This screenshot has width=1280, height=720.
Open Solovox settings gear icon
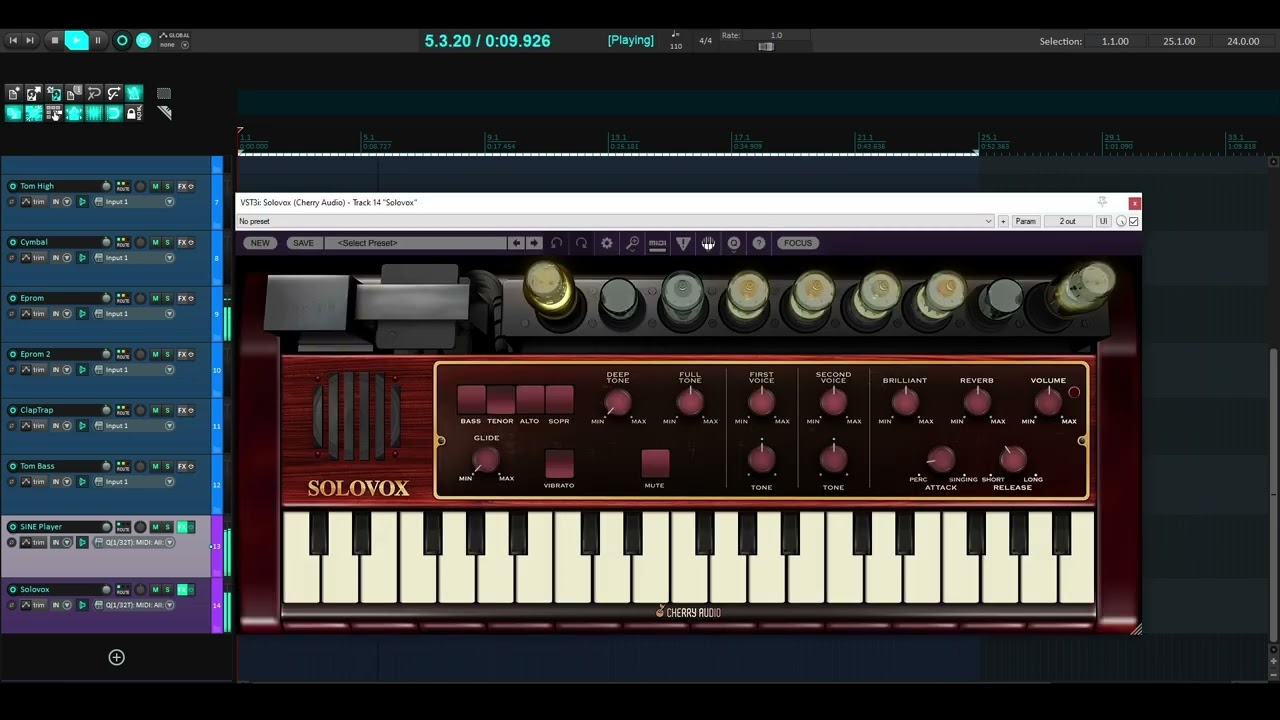tap(606, 243)
